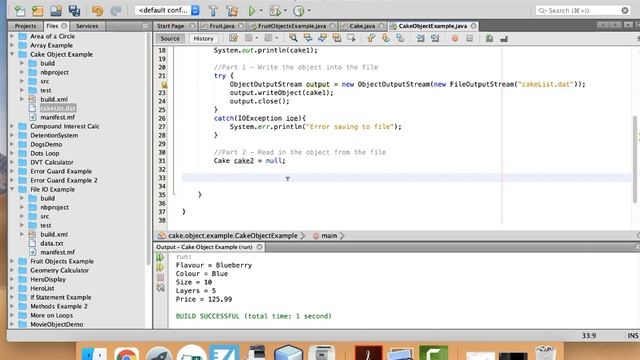This screenshot has width=640, height=360.
Task: Click the Shift Line Left icon
Action: (420, 38)
